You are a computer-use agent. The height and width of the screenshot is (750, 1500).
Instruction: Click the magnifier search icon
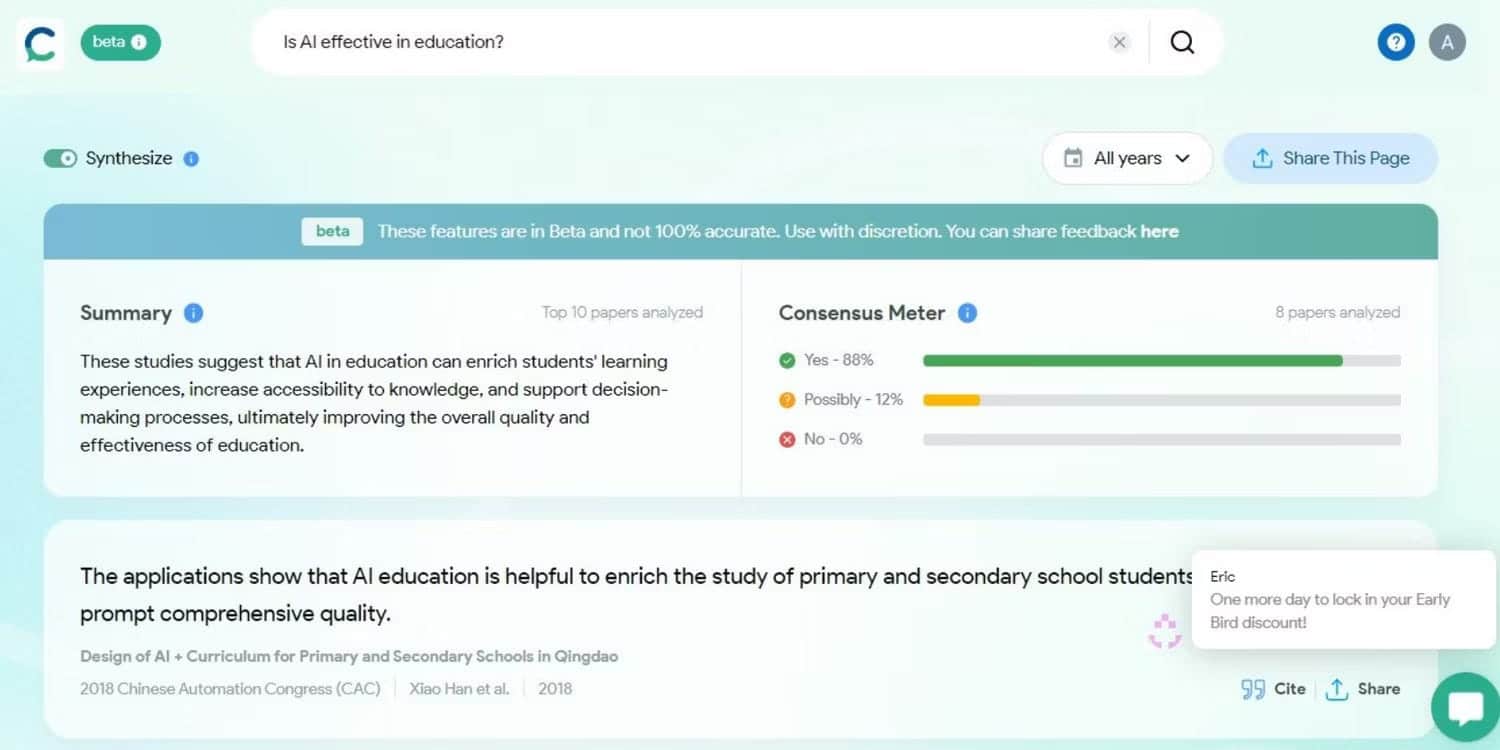(1182, 42)
